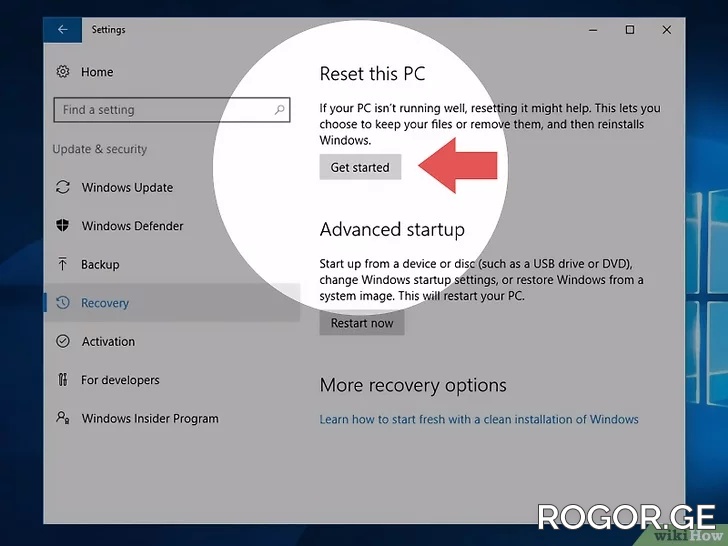
Task: Click the More recovery options heading
Action: click(x=413, y=385)
